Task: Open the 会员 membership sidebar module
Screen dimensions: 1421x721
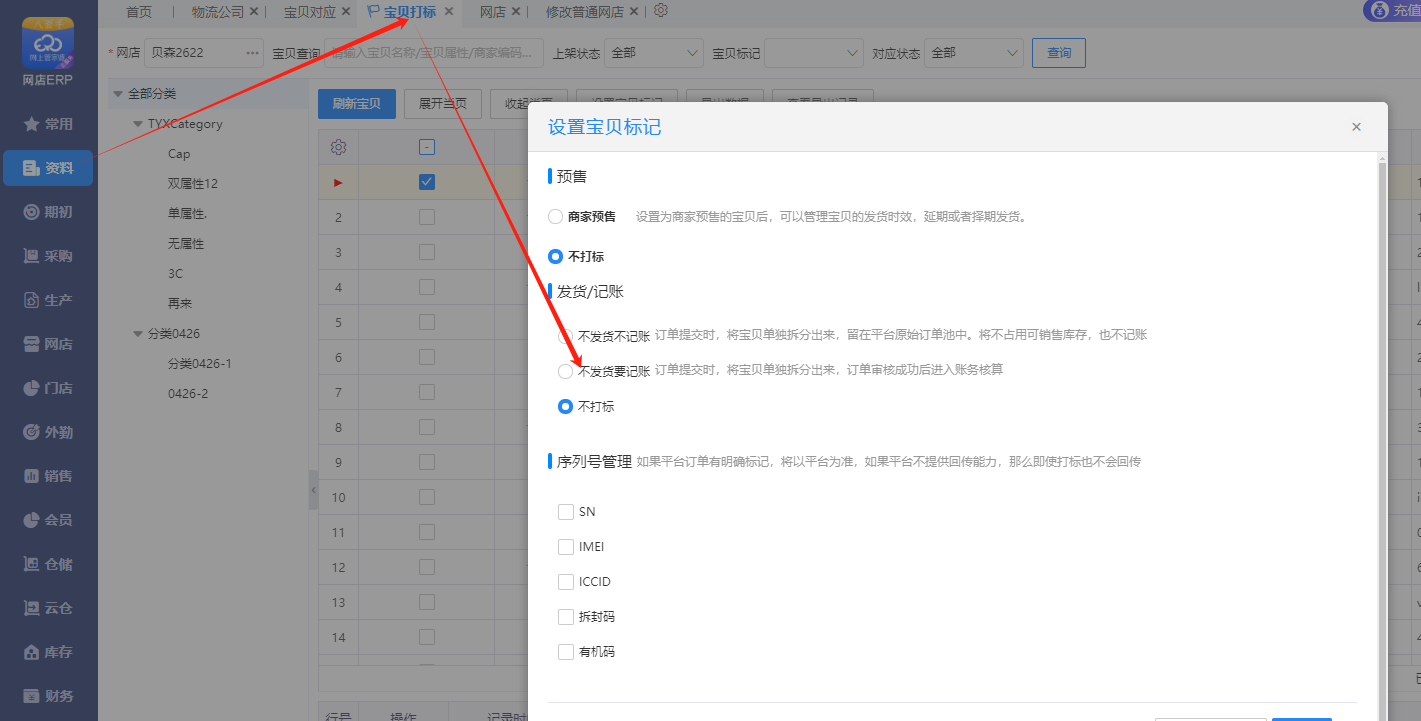Action: pos(48,520)
